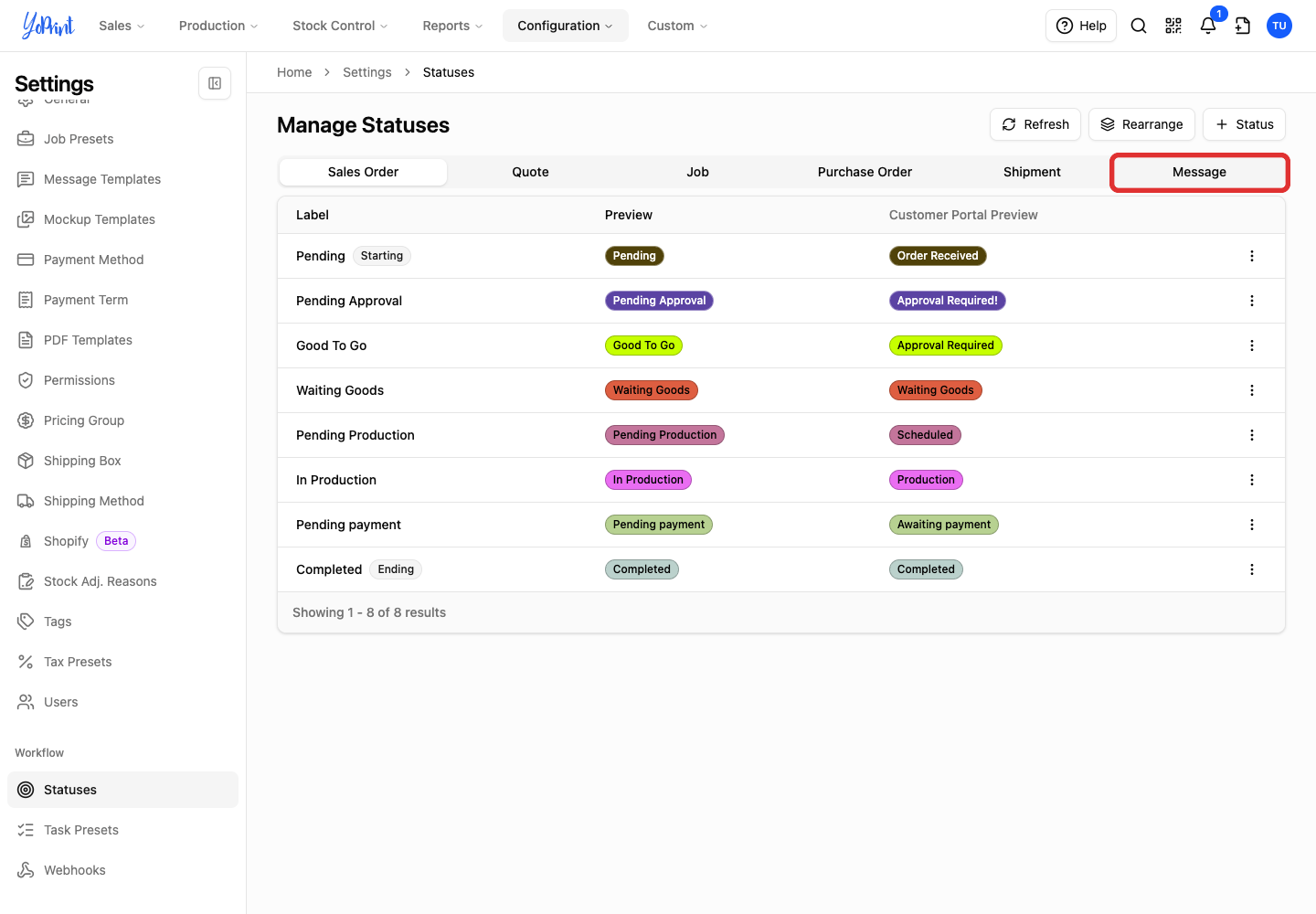The height and width of the screenshot is (914, 1316).
Task: Click the Refresh button
Action: tap(1035, 124)
